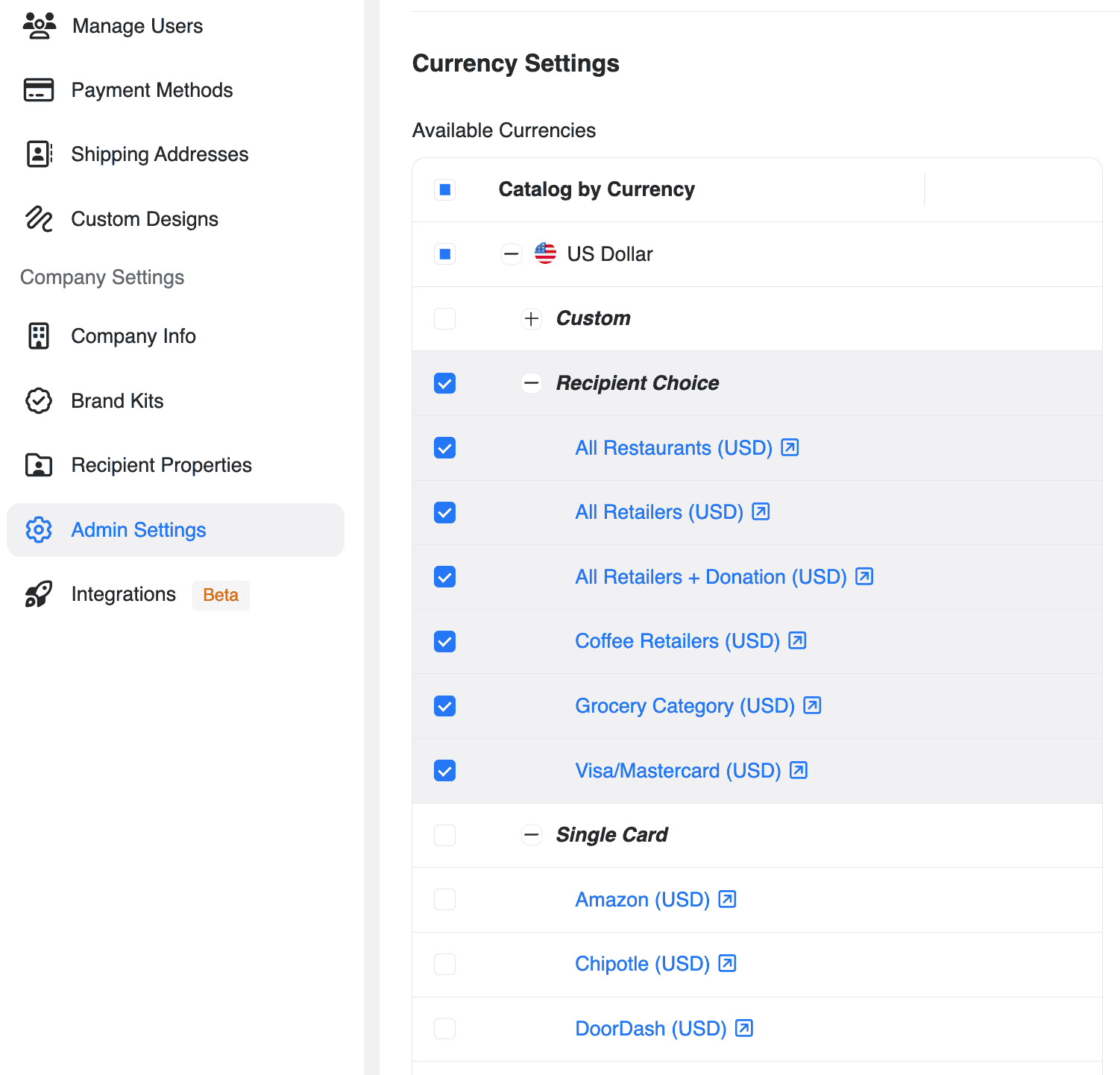The width and height of the screenshot is (1120, 1075).
Task: Click the Payment Methods card icon
Action: 39,90
